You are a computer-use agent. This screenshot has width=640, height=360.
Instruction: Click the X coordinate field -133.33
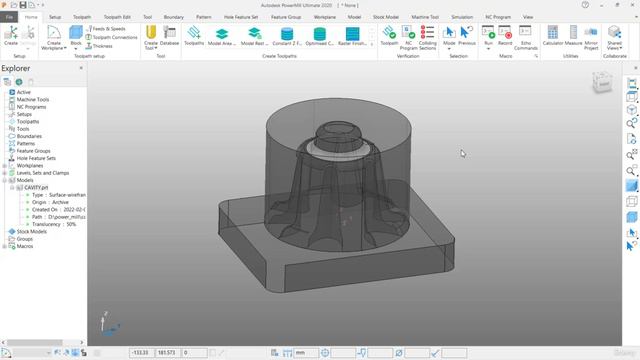pyautogui.click(x=142, y=353)
